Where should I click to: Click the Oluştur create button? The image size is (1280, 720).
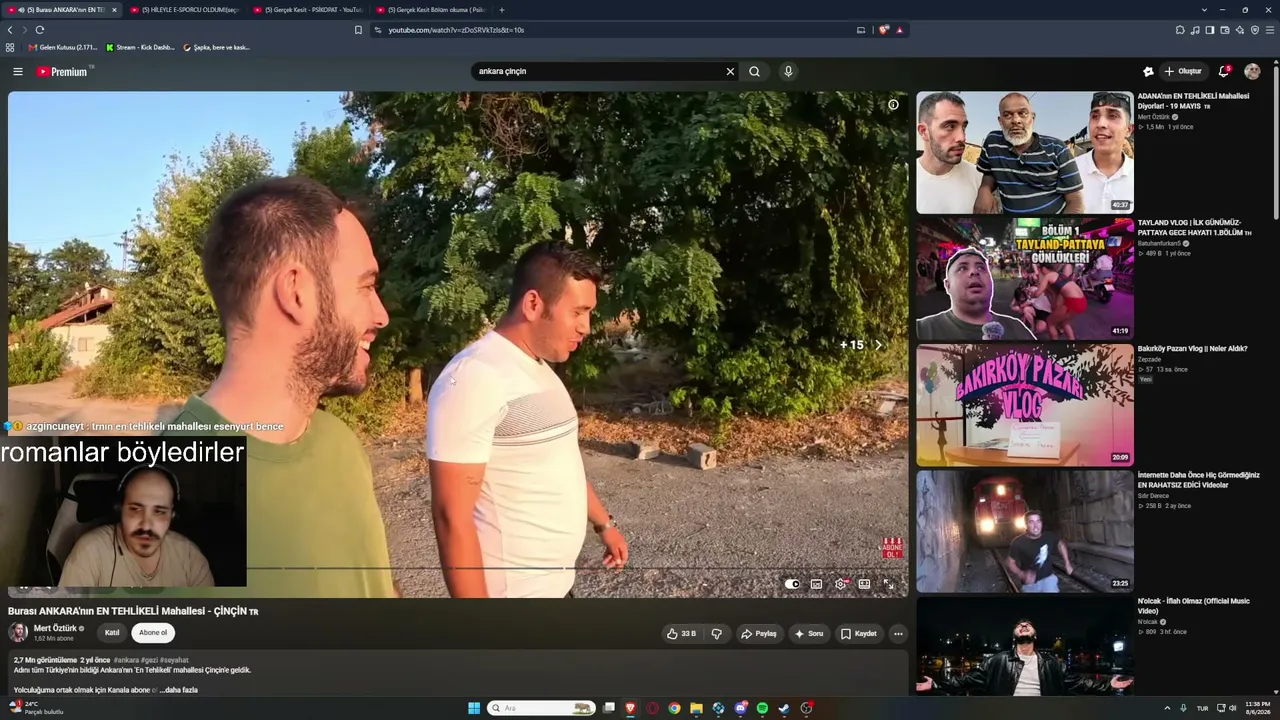coord(1183,71)
